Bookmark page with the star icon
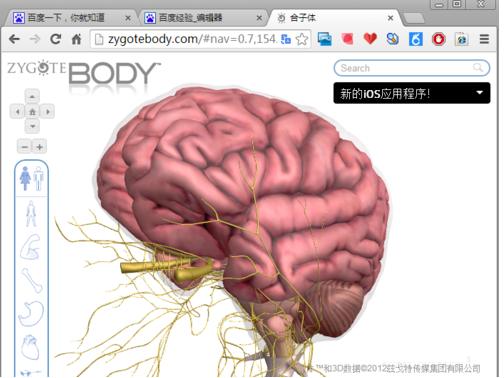Screen dimensions: 504x378 coord(302,39)
